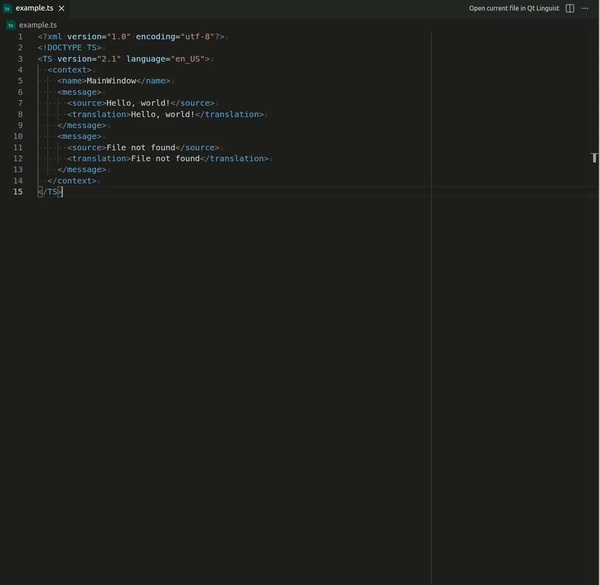
Task: Click Open current file in Qt Linguist
Action: [x=514, y=8]
